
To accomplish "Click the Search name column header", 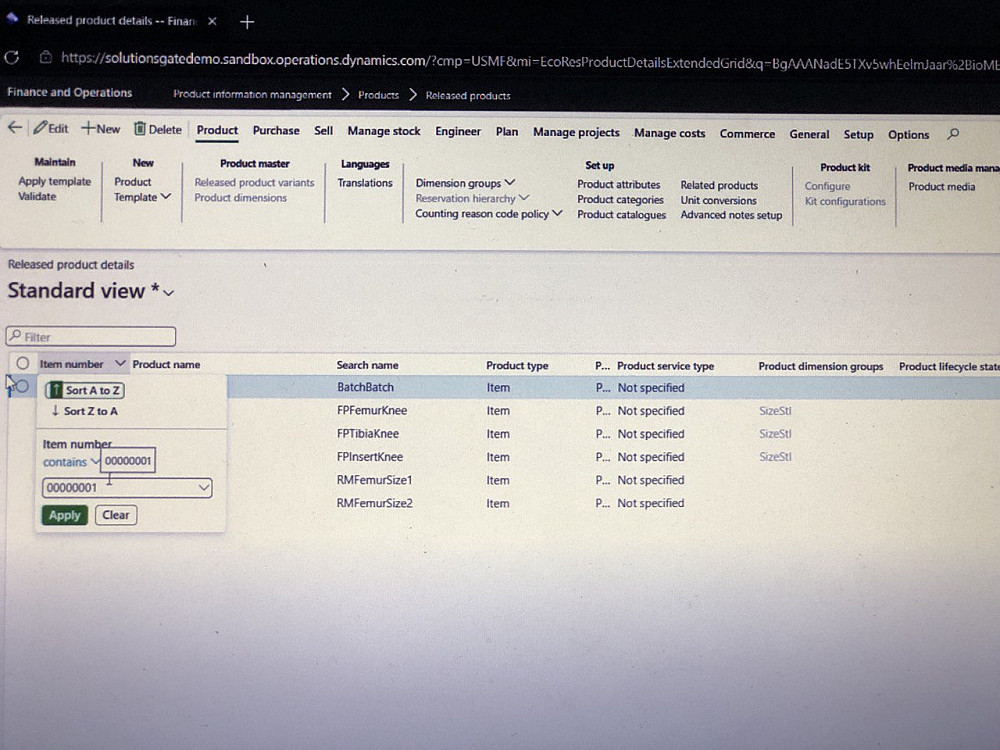I will coord(367,365).
